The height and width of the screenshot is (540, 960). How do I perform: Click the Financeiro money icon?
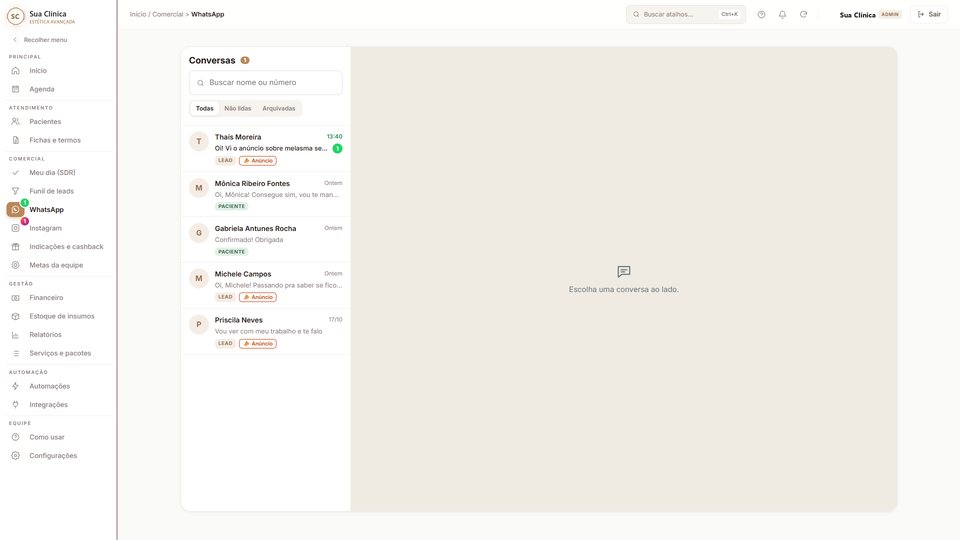pyautogui.click(x=15, y=297)
